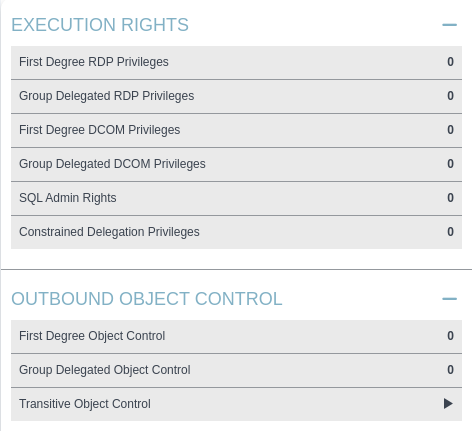The height and width of the screenshot is (431, 472).
Task: Click the Transitive Object Control label
Action: [85, 404]
